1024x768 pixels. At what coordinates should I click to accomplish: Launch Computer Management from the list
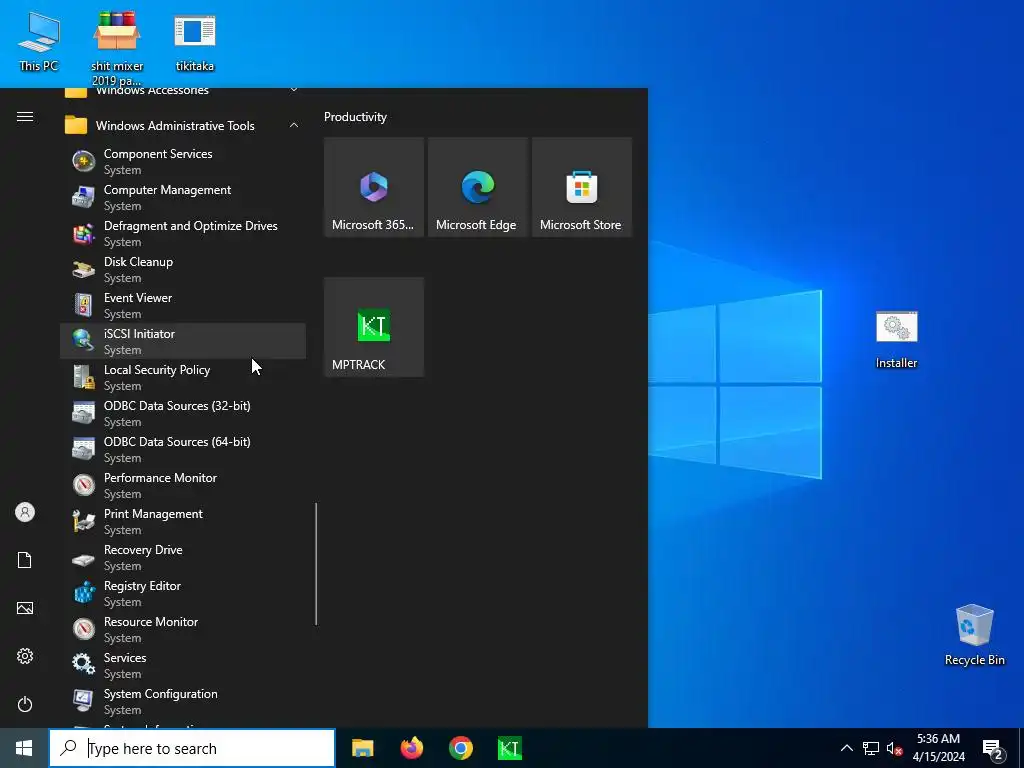[x=183, y=197]
